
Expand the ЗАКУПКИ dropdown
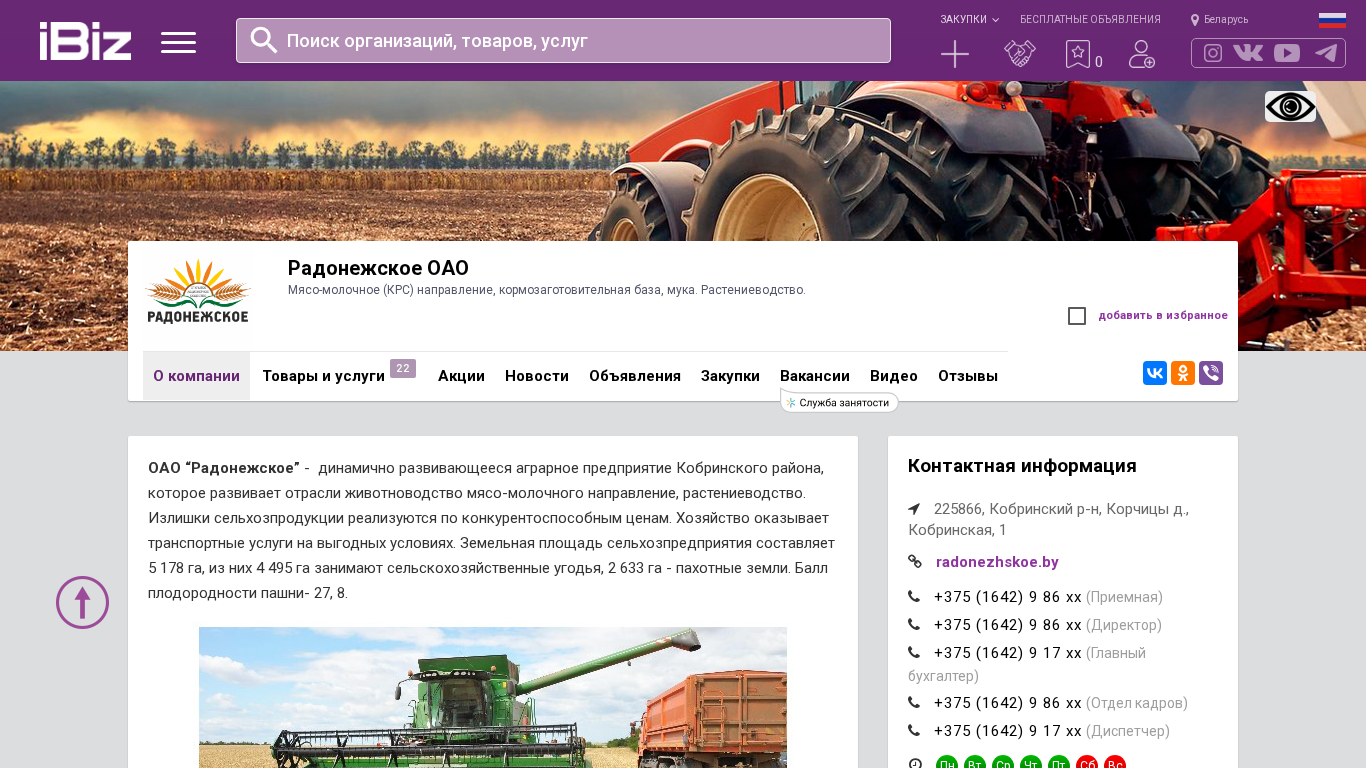click(x=969, y=20)
